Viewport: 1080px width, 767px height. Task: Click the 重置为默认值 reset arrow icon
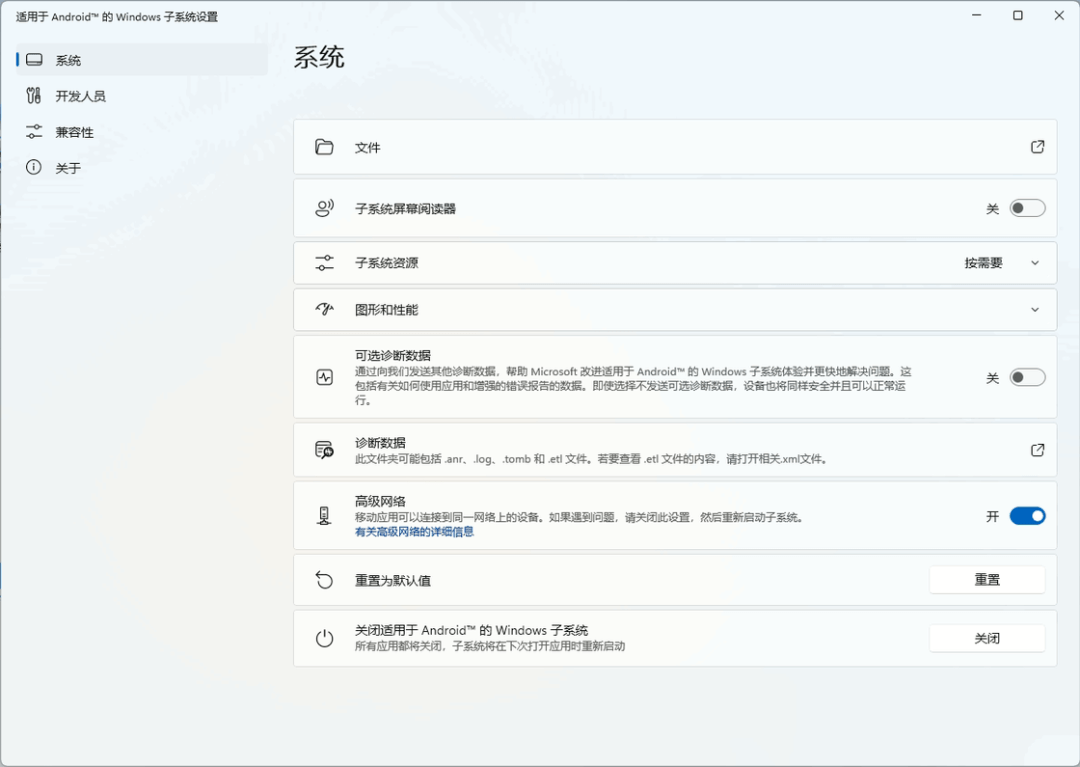point(324,580)
